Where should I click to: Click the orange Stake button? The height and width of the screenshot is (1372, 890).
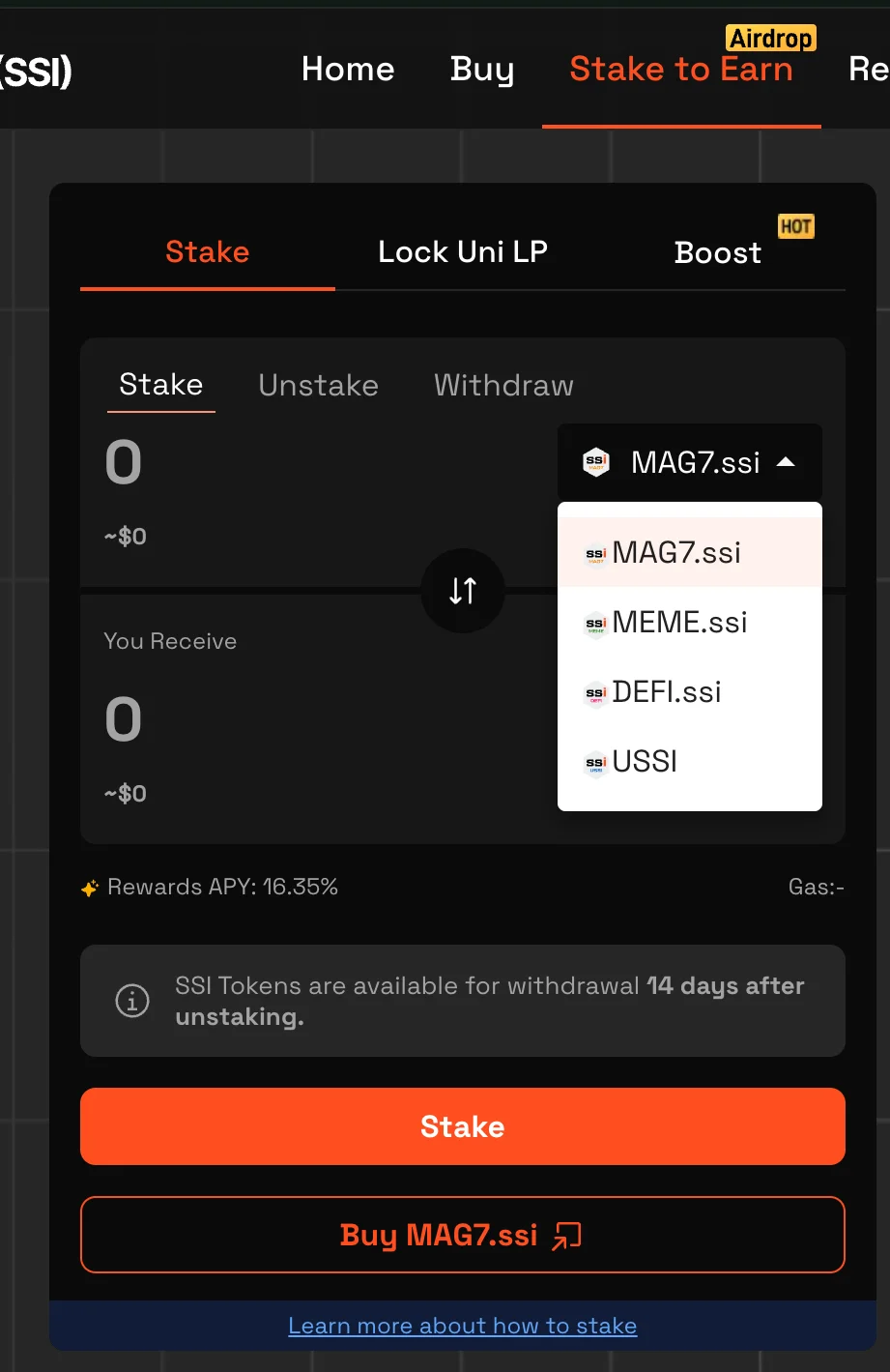point(463,1126)
